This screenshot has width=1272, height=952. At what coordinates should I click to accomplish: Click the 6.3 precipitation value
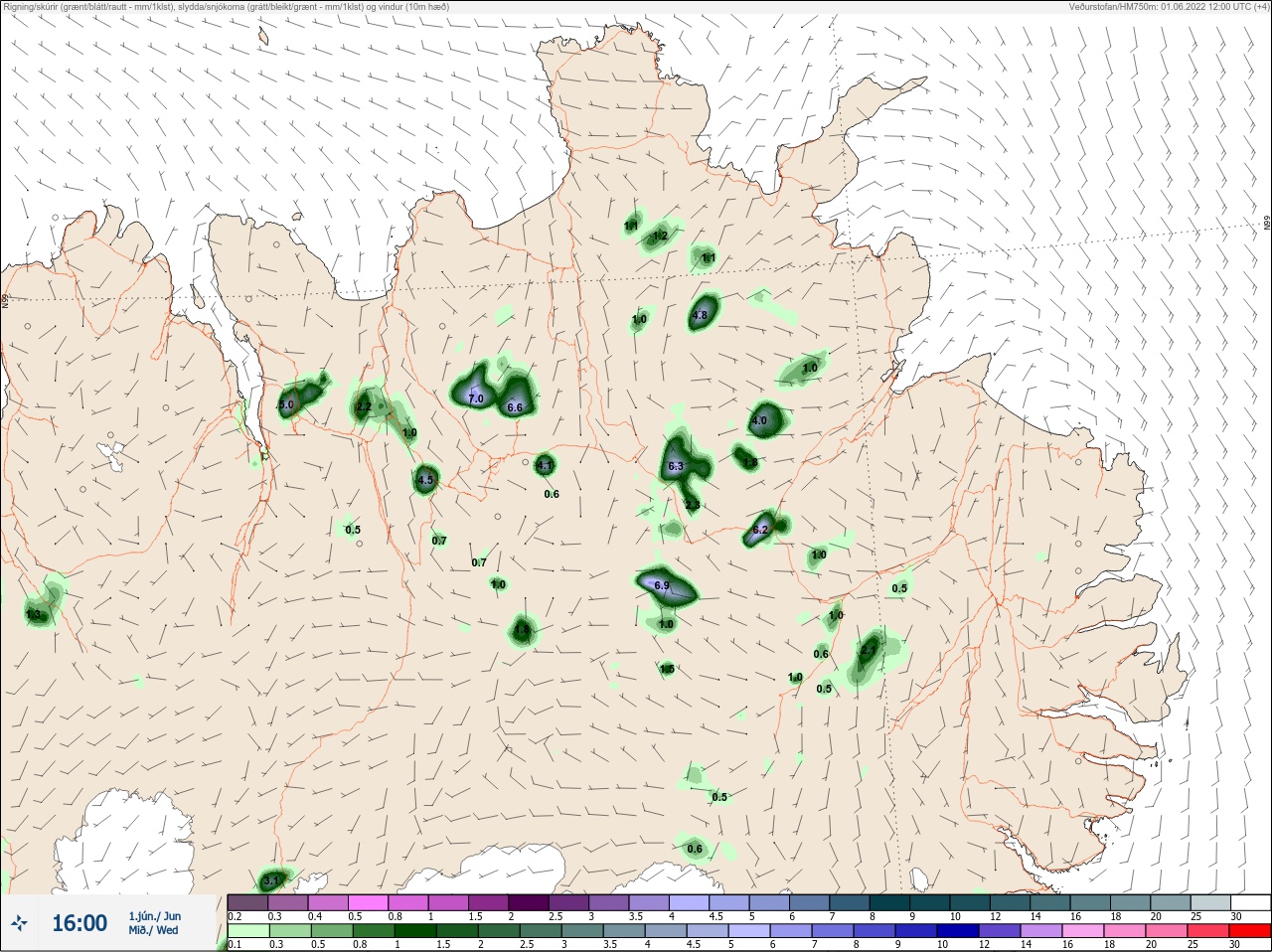pyautogui.click(x=676, y=466)
